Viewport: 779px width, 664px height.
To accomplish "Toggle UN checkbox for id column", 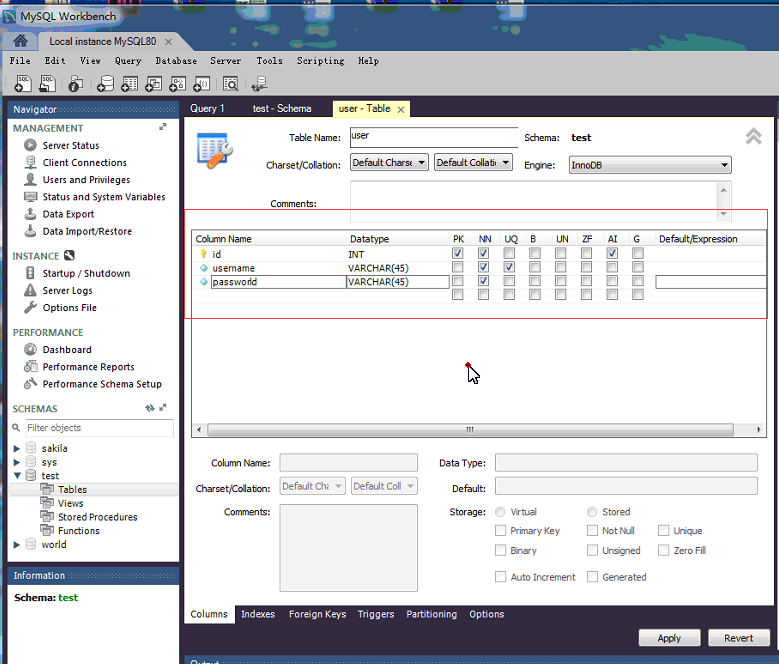I will pos(561,253).
